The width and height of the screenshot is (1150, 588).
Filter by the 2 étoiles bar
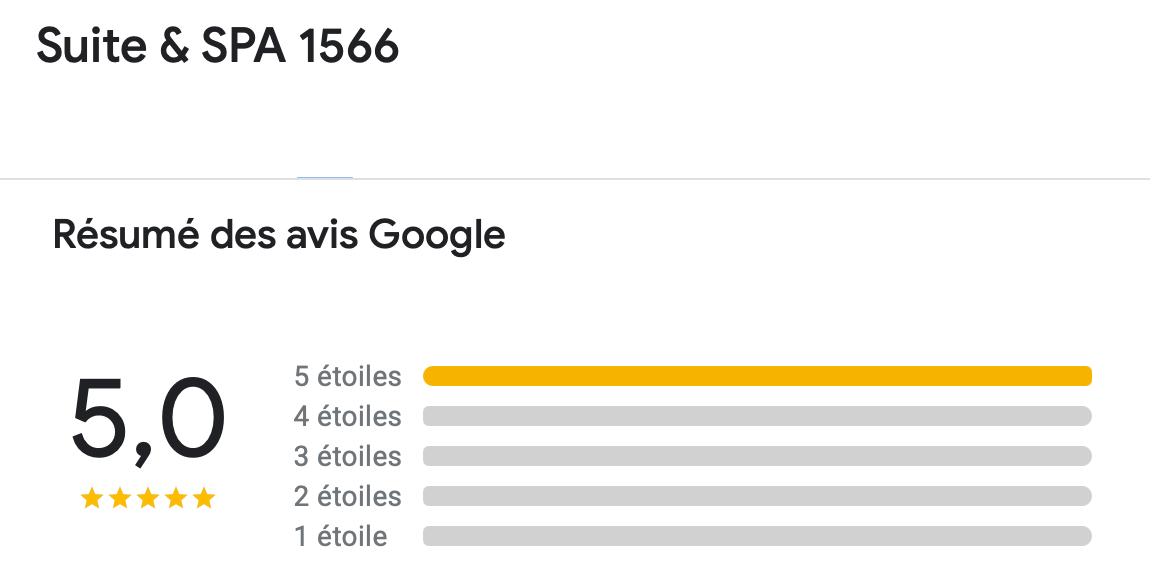[758, 496]
